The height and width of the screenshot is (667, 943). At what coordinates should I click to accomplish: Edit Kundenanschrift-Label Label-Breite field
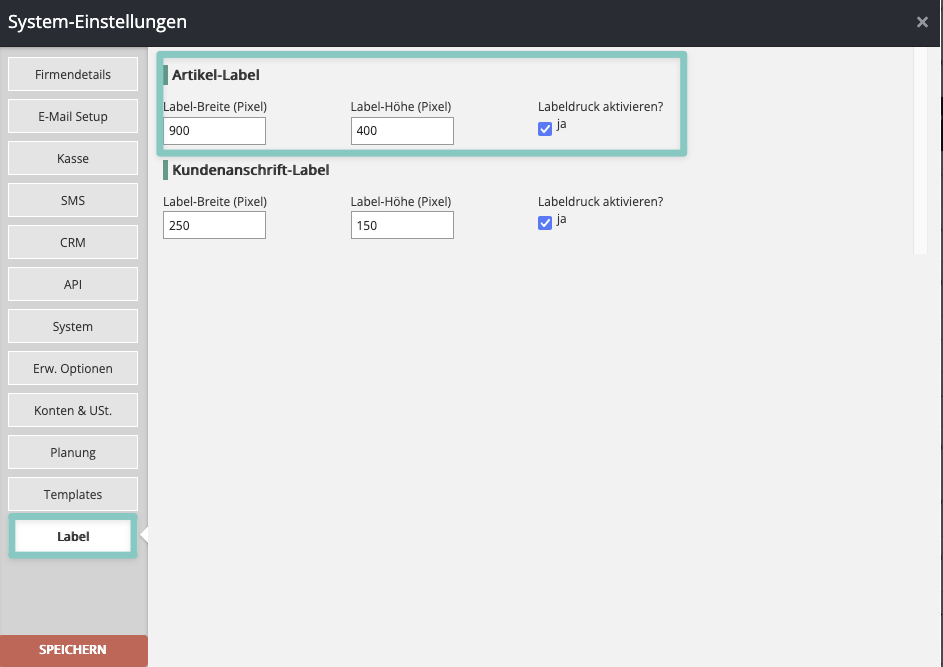click(214, 226)
